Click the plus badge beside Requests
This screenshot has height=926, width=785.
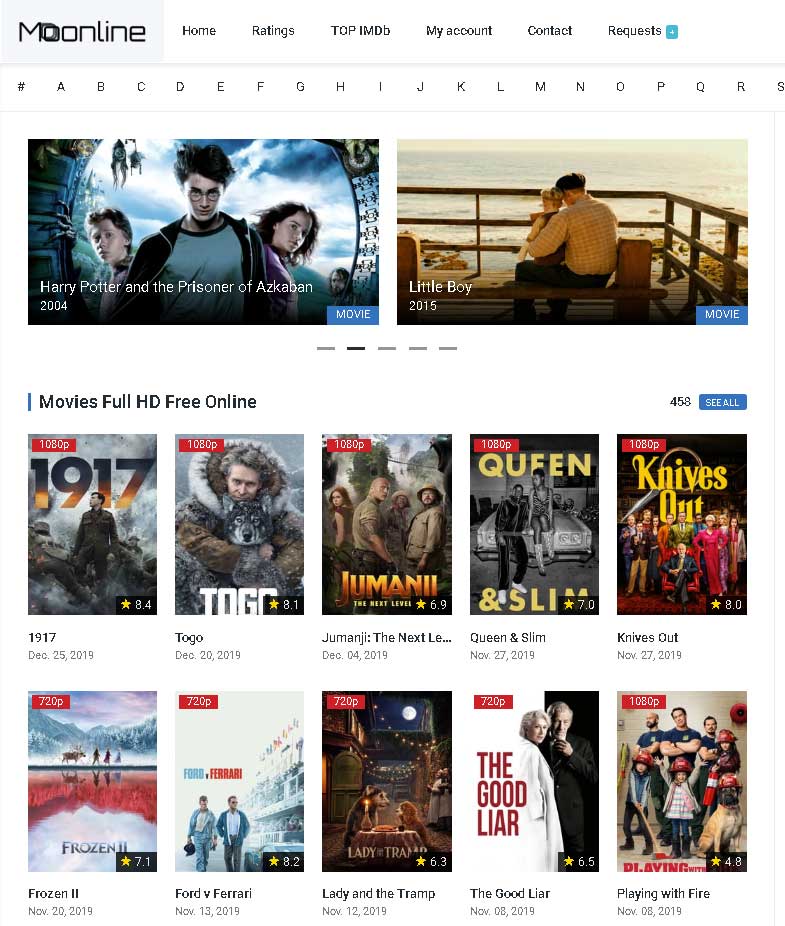click(672, 32)
